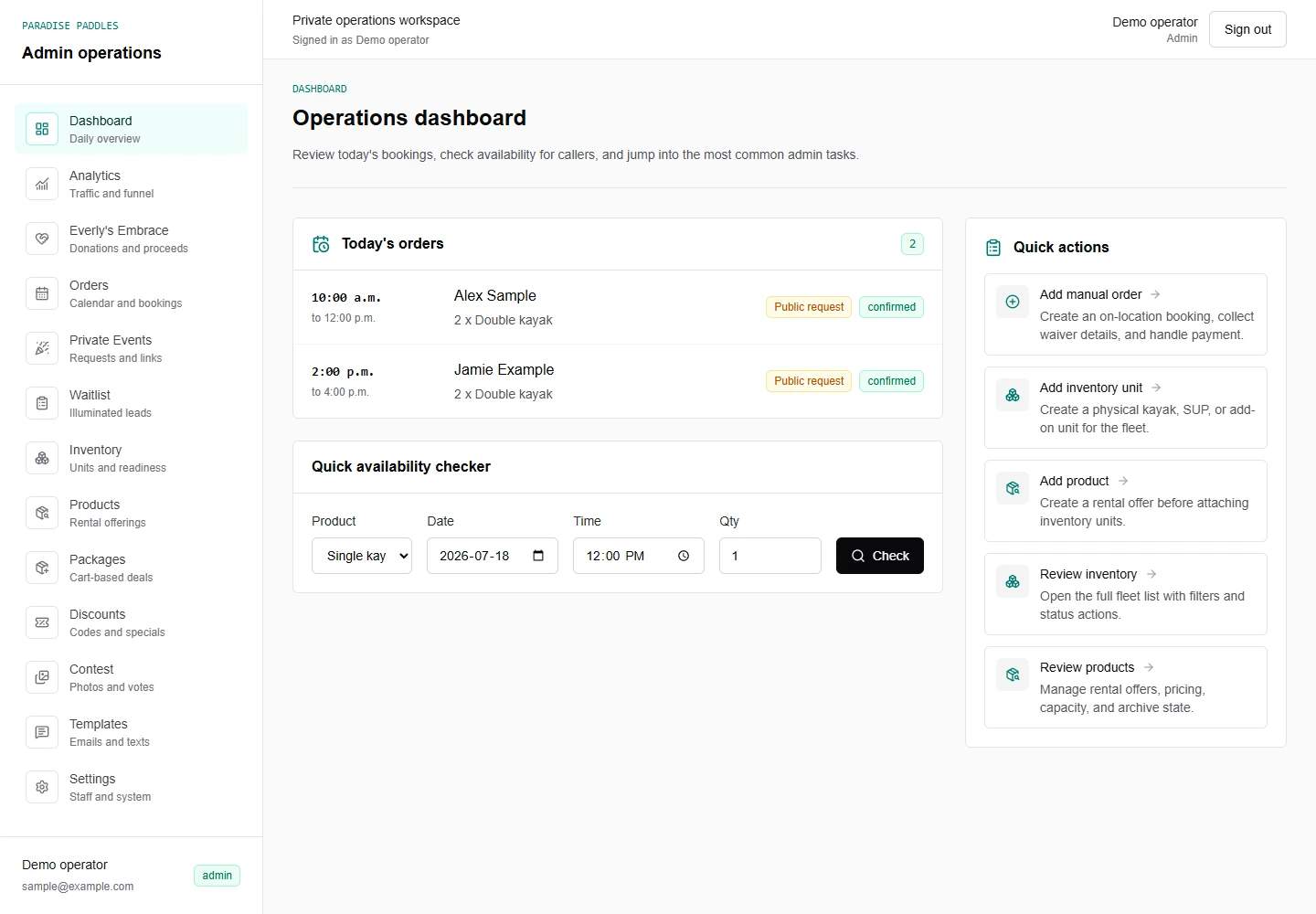Follow the Review products link
The image size is (1316, 914).
1126,687
